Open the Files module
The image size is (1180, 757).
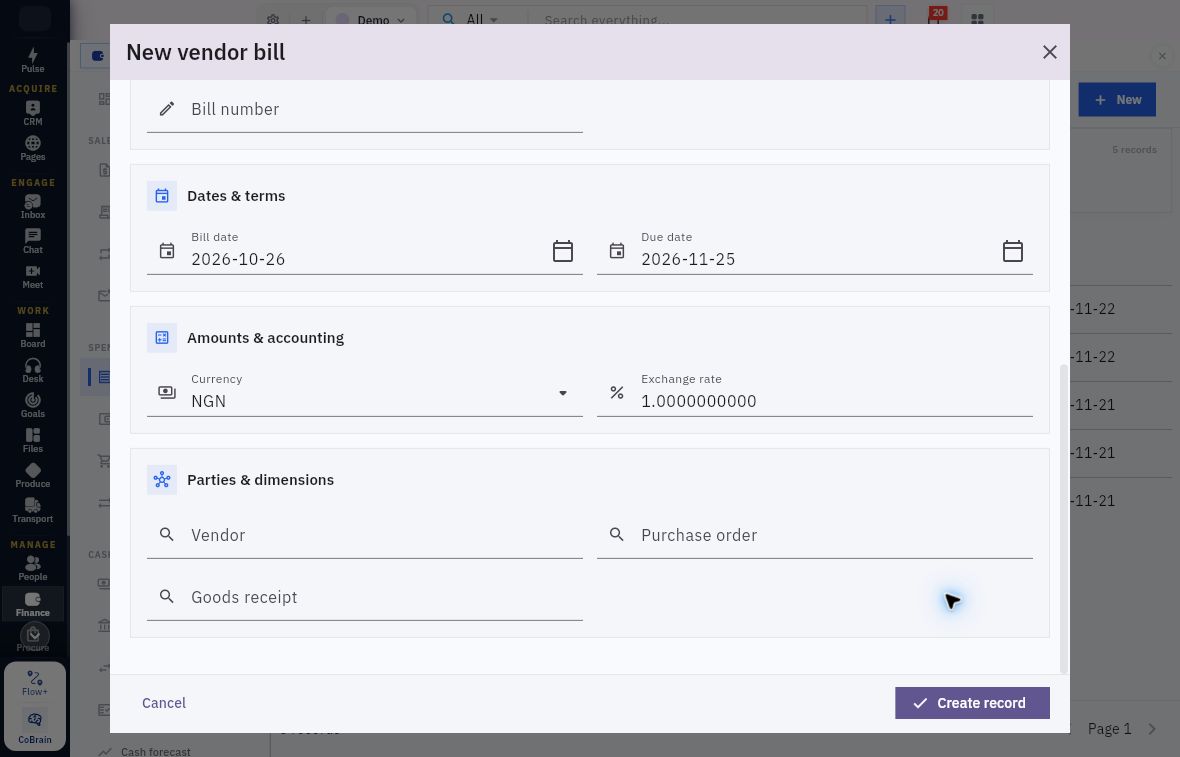click(x=32, y=440)
